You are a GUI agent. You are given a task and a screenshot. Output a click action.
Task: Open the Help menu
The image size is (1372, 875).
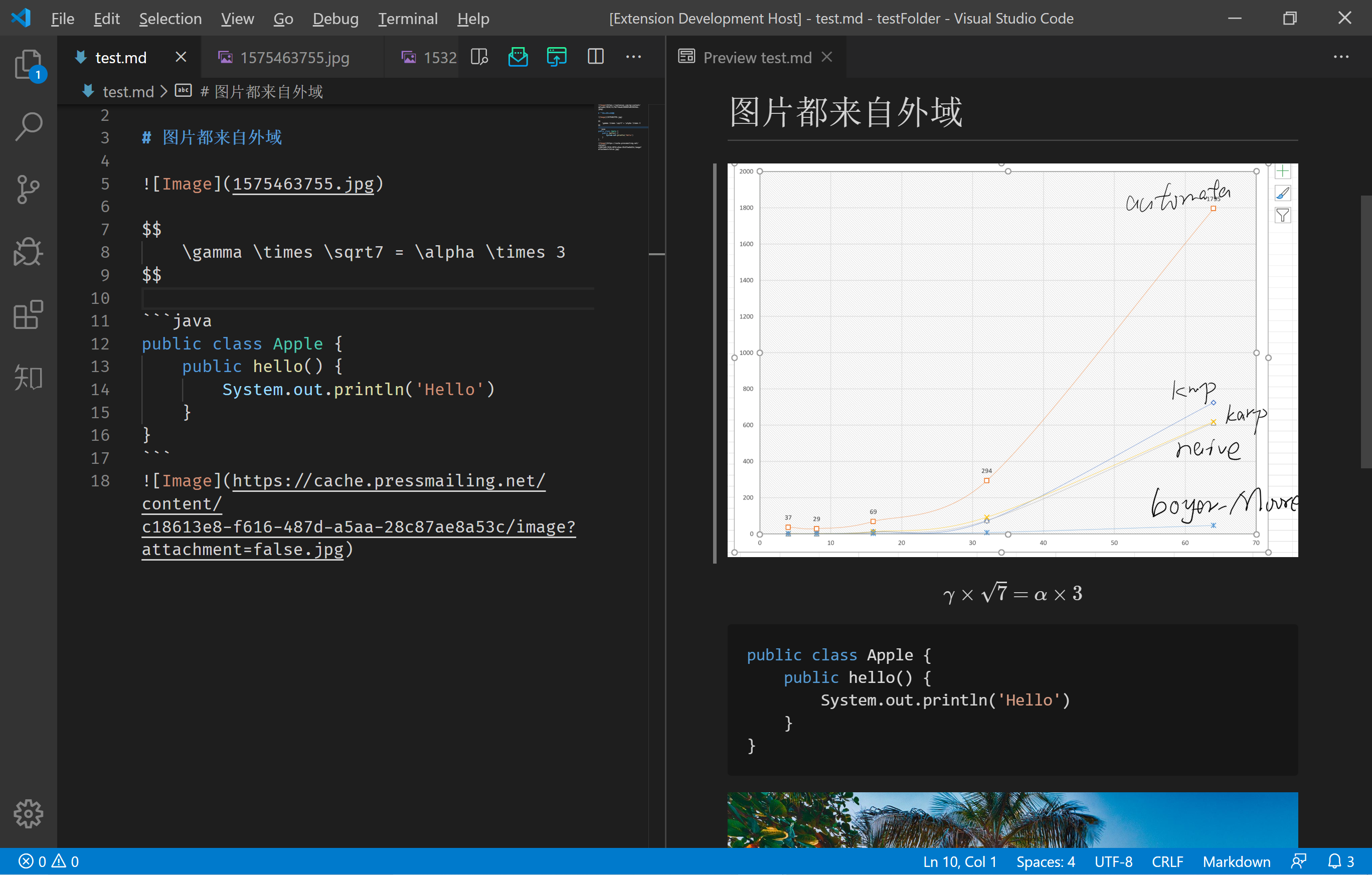pos(473,19)
